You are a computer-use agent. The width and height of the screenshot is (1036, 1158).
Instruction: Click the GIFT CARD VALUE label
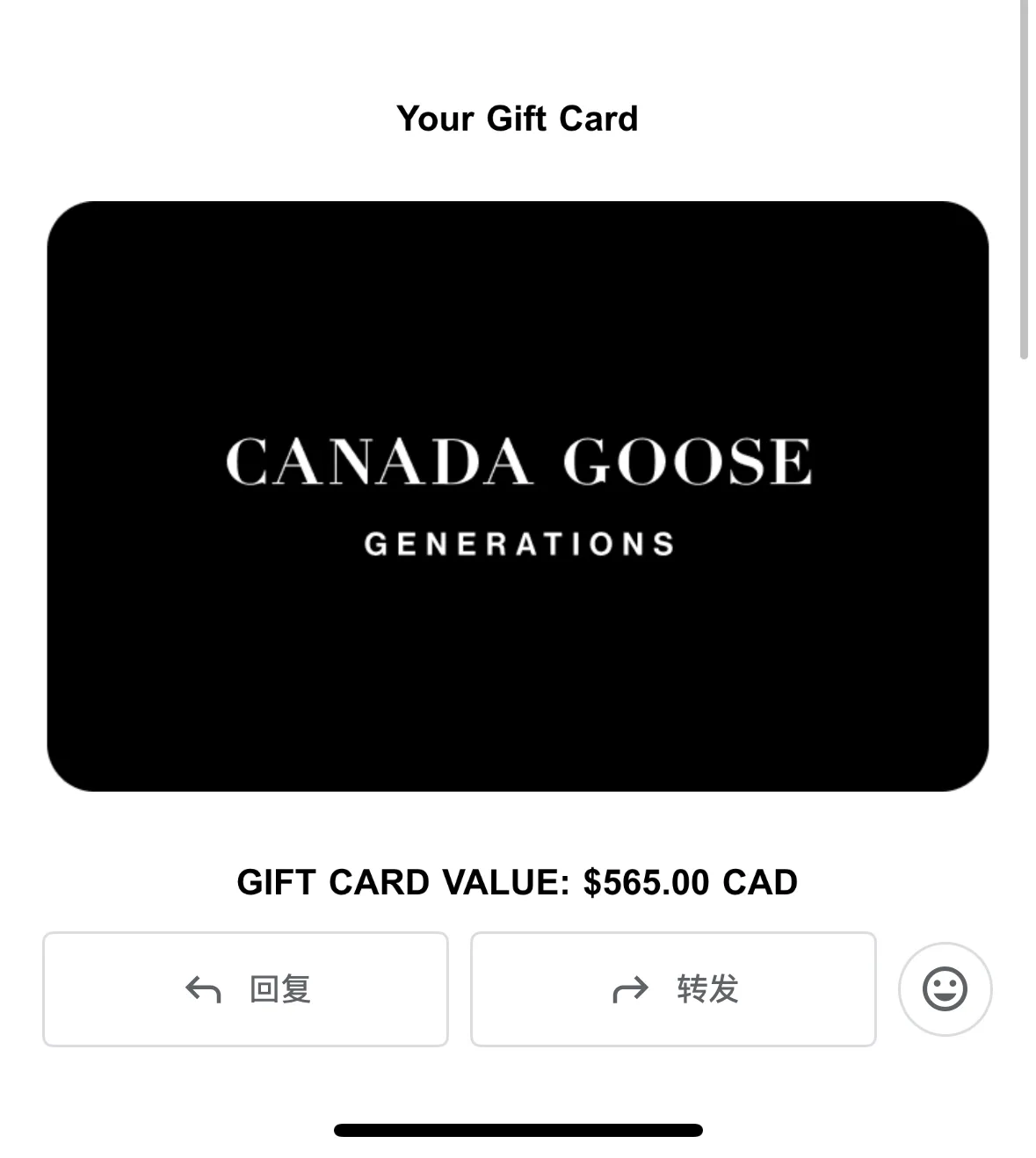[404, 882]
